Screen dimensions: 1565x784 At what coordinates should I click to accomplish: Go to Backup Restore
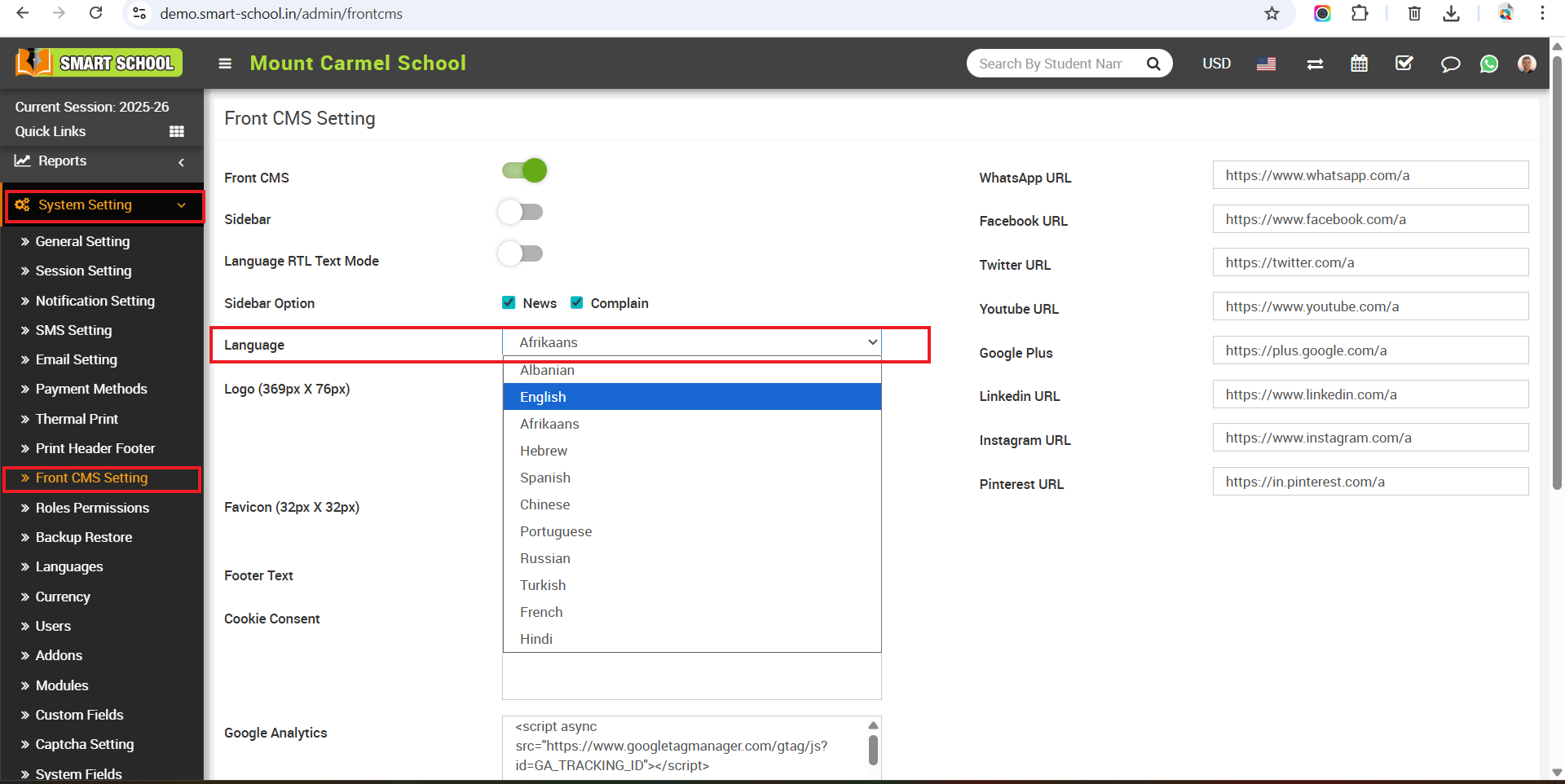83,537
